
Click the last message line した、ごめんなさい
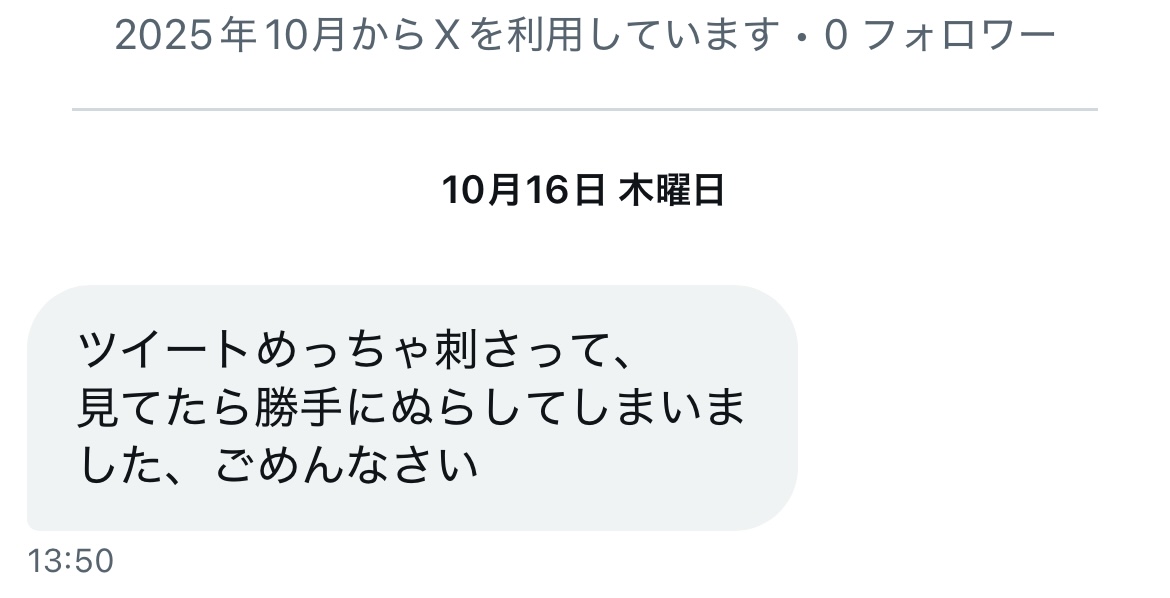pos(278,466)
